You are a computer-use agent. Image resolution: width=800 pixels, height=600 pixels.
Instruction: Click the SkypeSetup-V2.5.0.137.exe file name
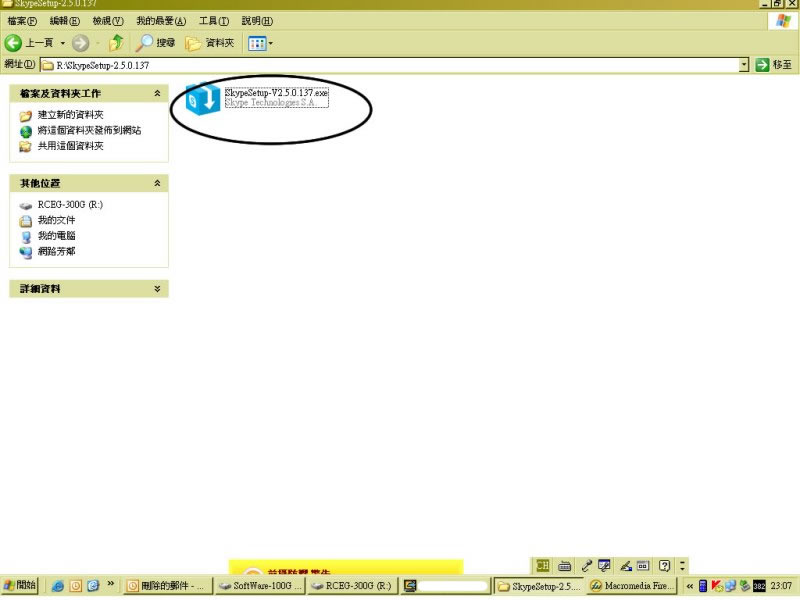coord(277,93)
